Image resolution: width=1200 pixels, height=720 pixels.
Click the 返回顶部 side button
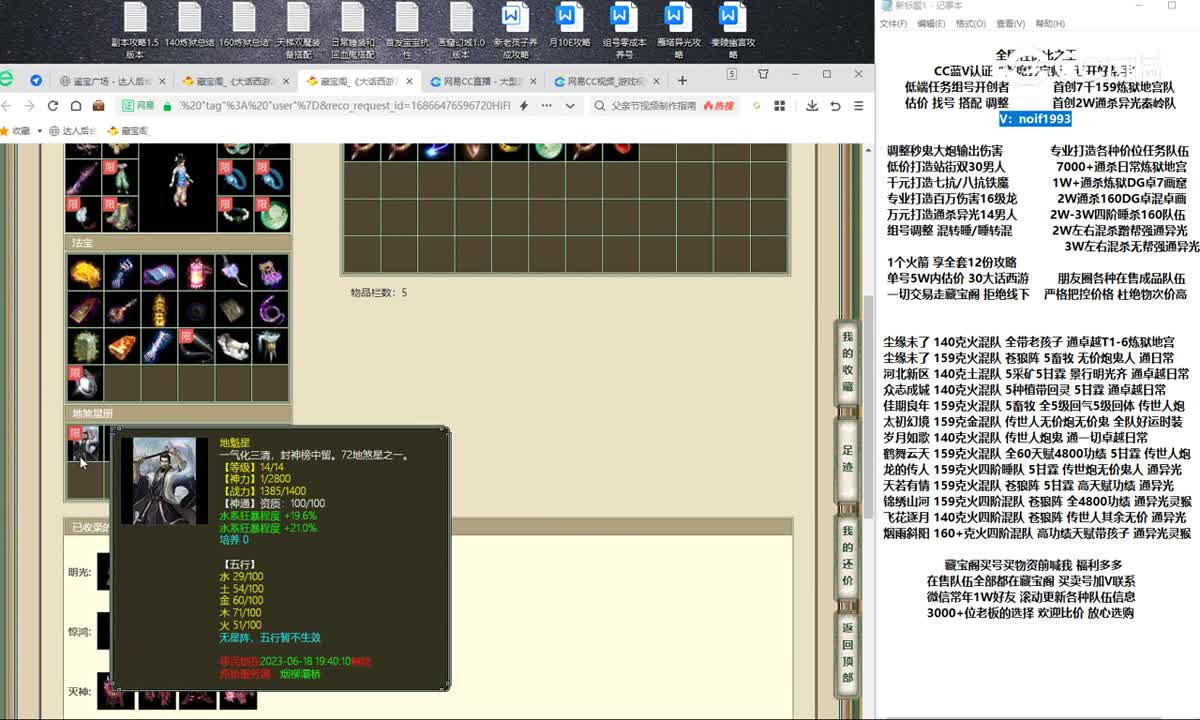click(847, 652)
